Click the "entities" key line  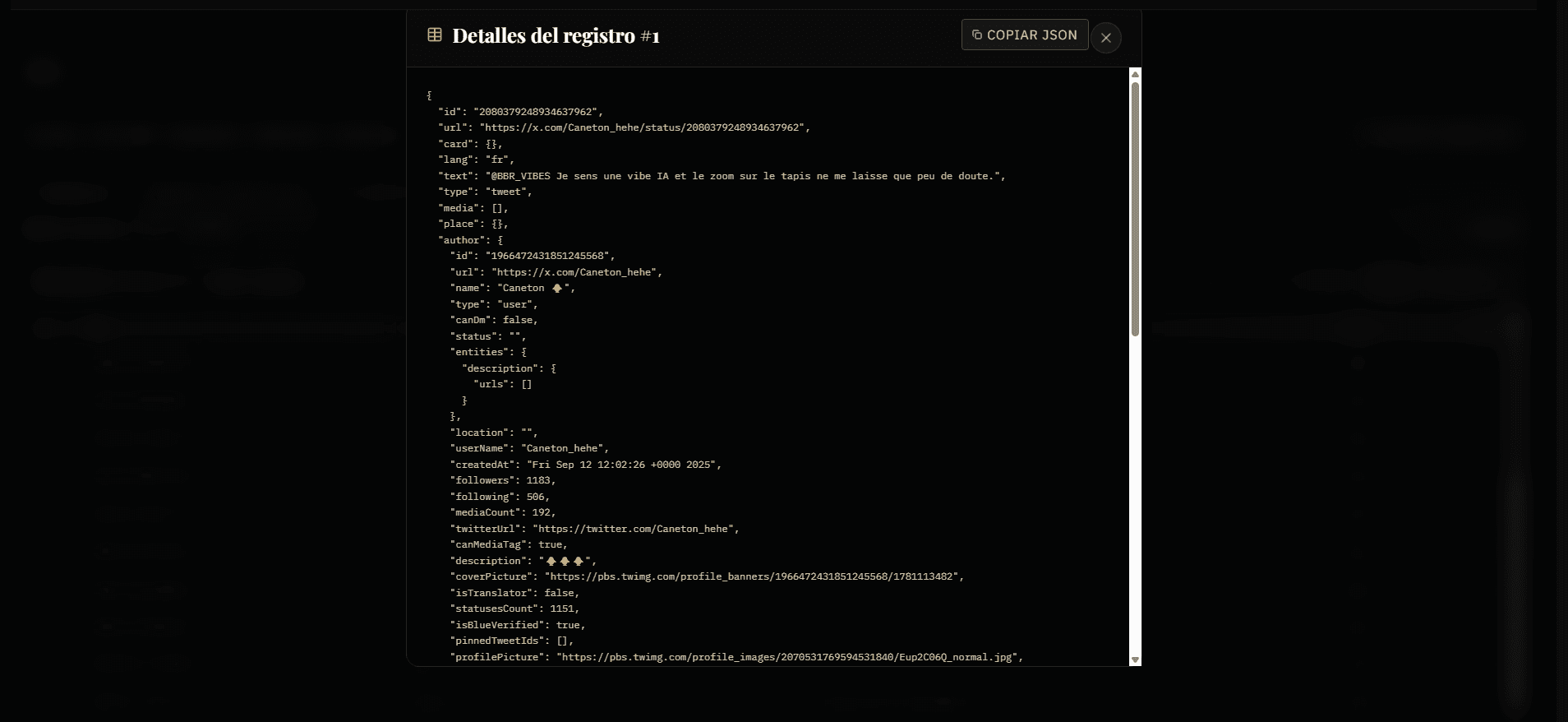[x=488, y=352]
